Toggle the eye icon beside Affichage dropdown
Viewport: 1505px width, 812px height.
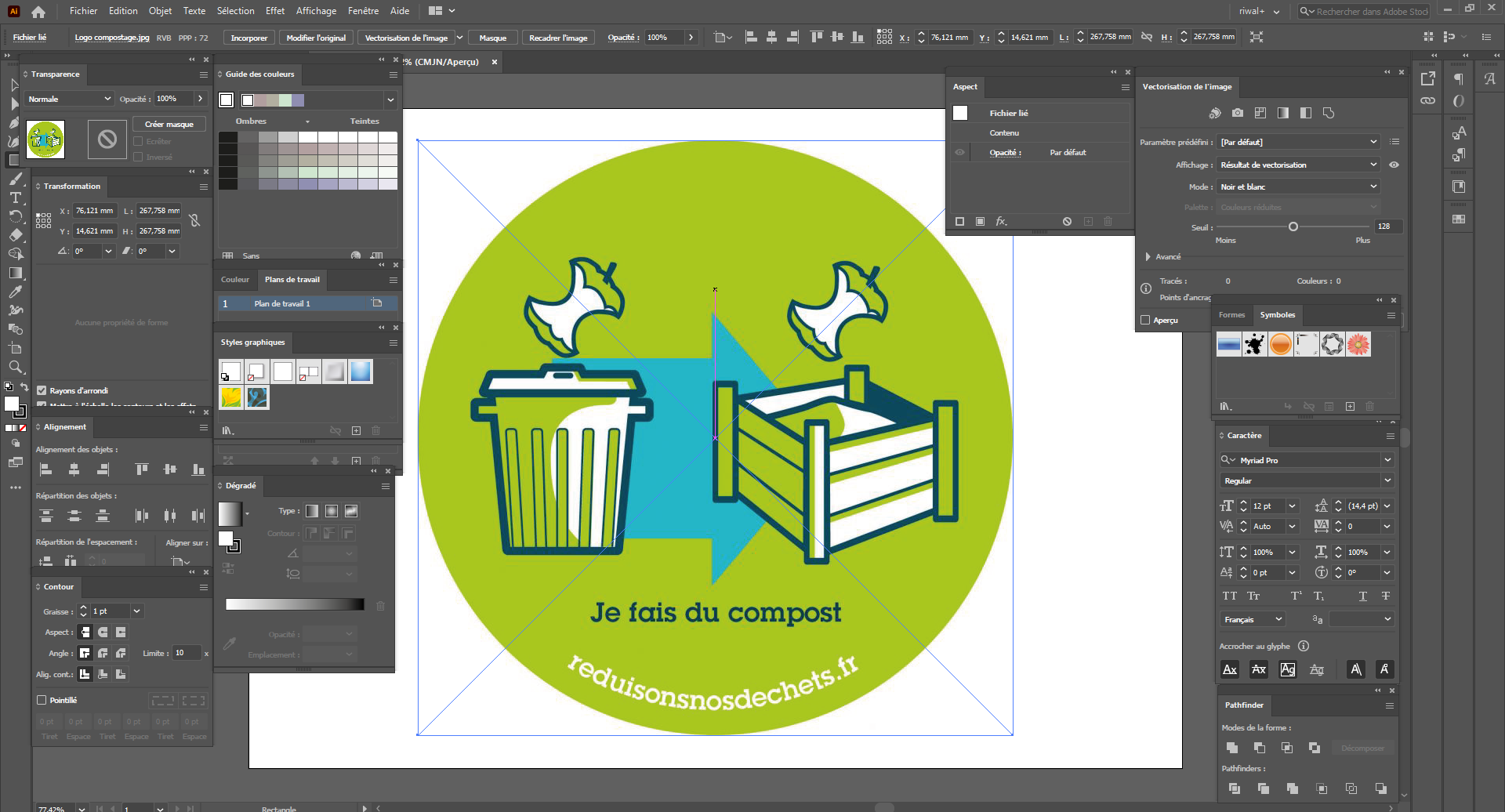pyautogui.click(x=1394, y=165)
